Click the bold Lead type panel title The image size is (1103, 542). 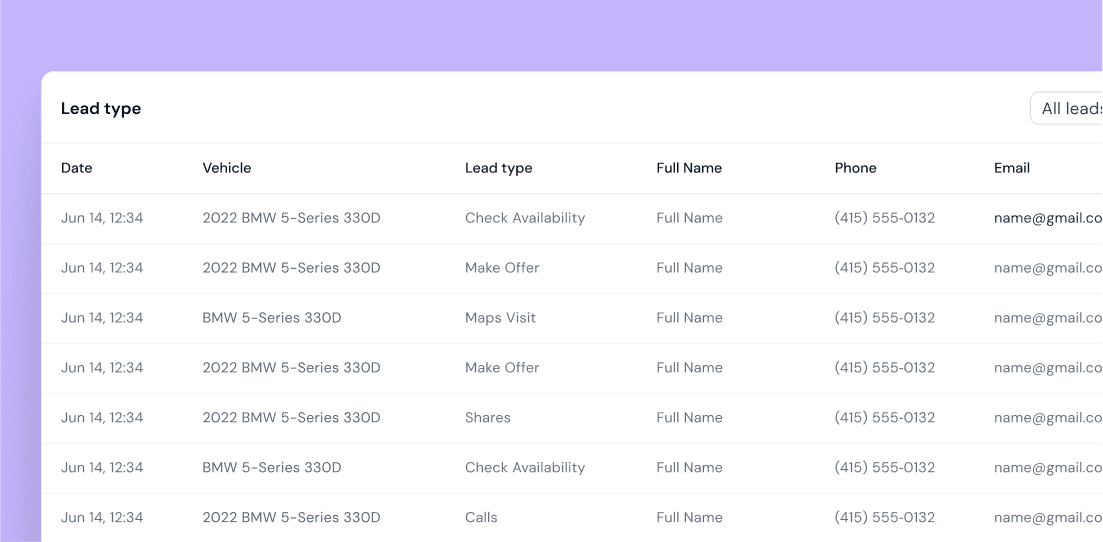(101, 109)
